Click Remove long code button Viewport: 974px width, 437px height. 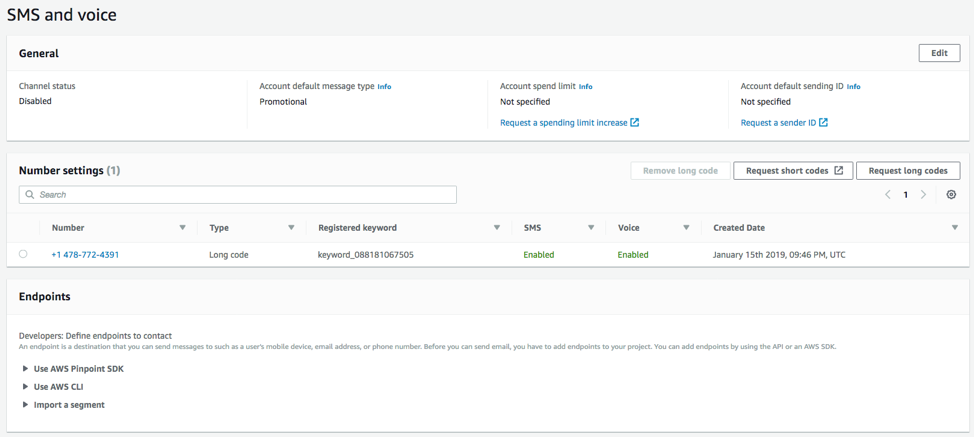click(680, 171)
